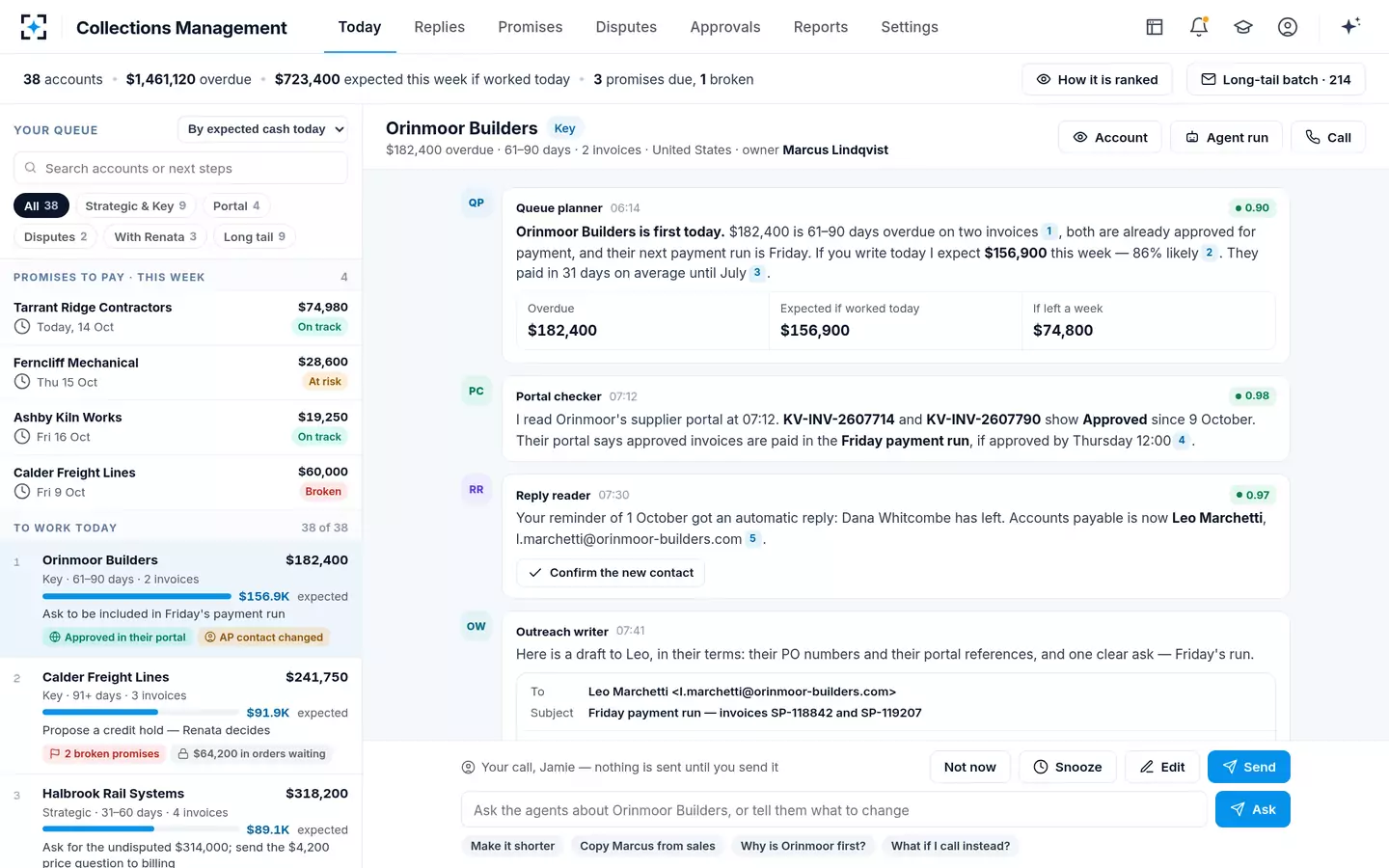Click the Collections Management logo icon
Viewport: 1389px width, 868px height.
[x=34, y=27]
